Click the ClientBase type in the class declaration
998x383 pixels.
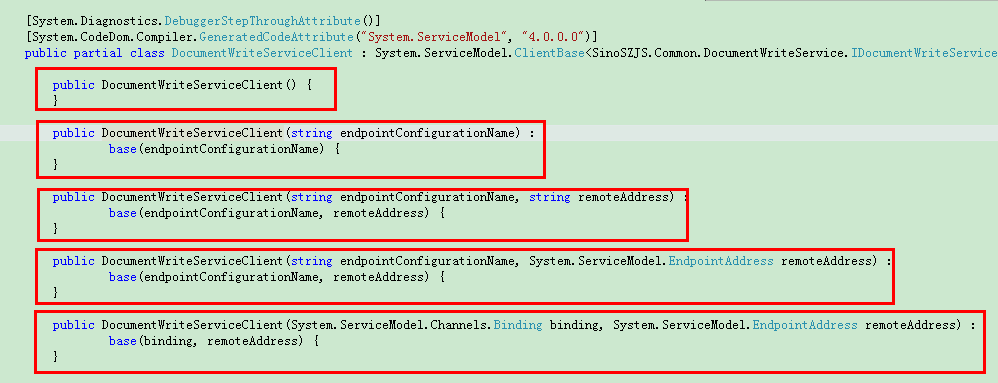tap(549, 52)
